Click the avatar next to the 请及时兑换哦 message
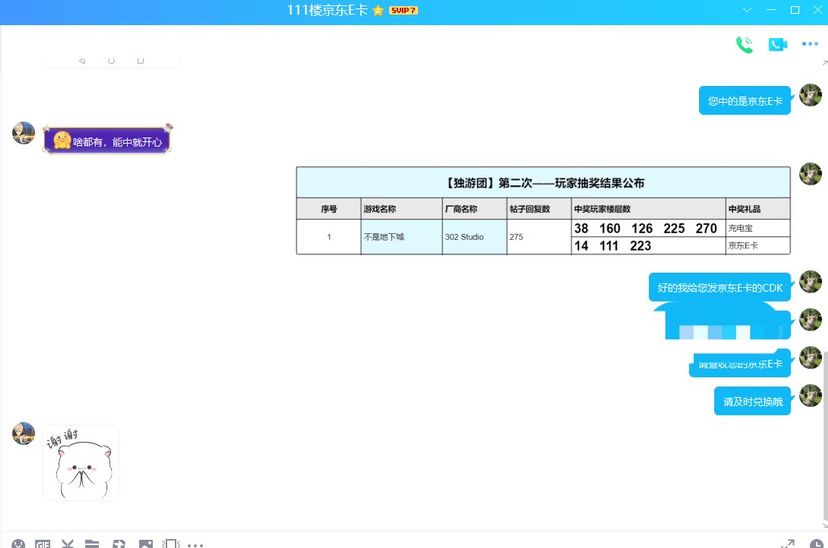Screen dimensions: 828x548 pyautogui.click(x=811, y=395)
